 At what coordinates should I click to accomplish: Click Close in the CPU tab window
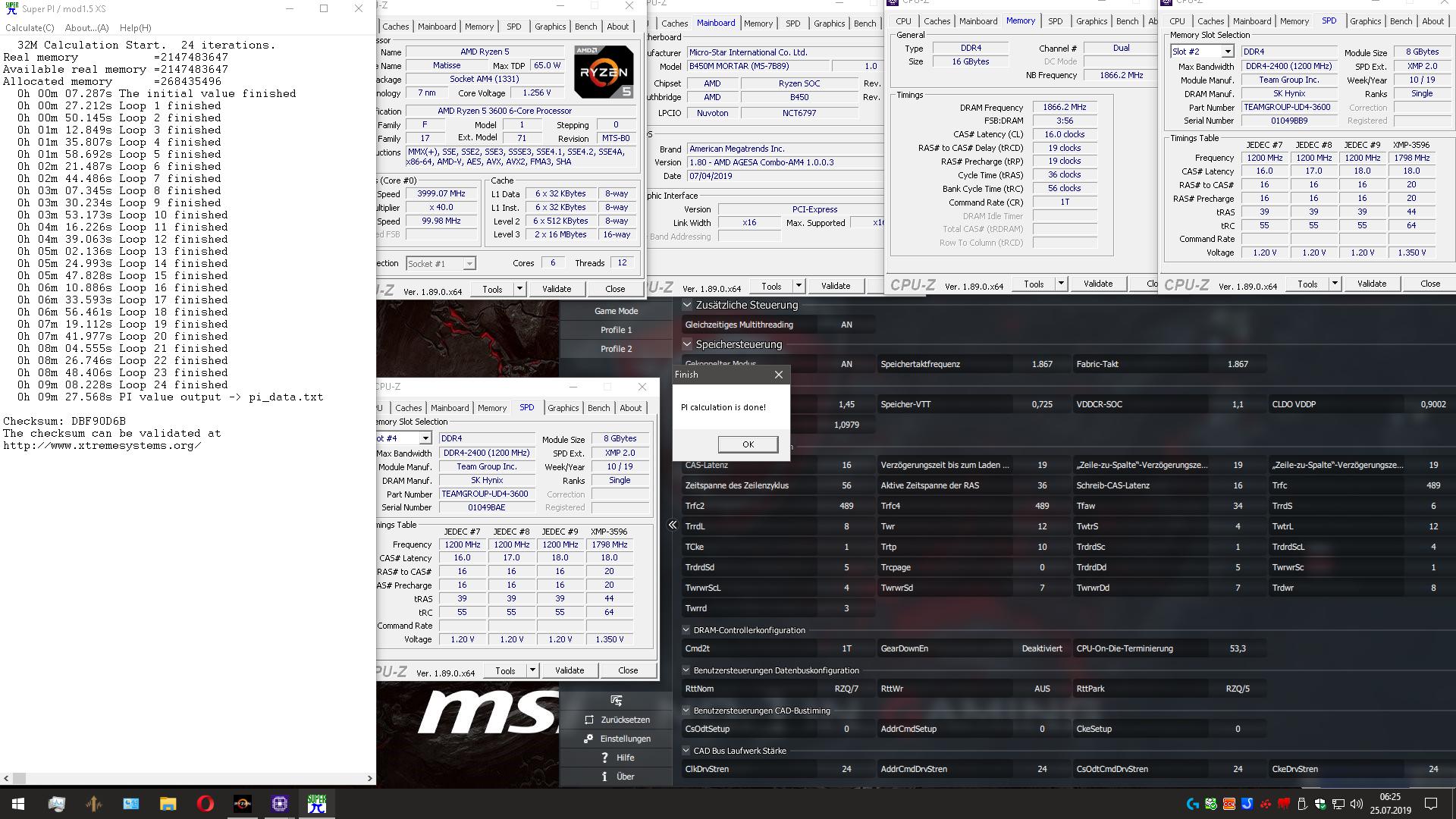point(615,289)
